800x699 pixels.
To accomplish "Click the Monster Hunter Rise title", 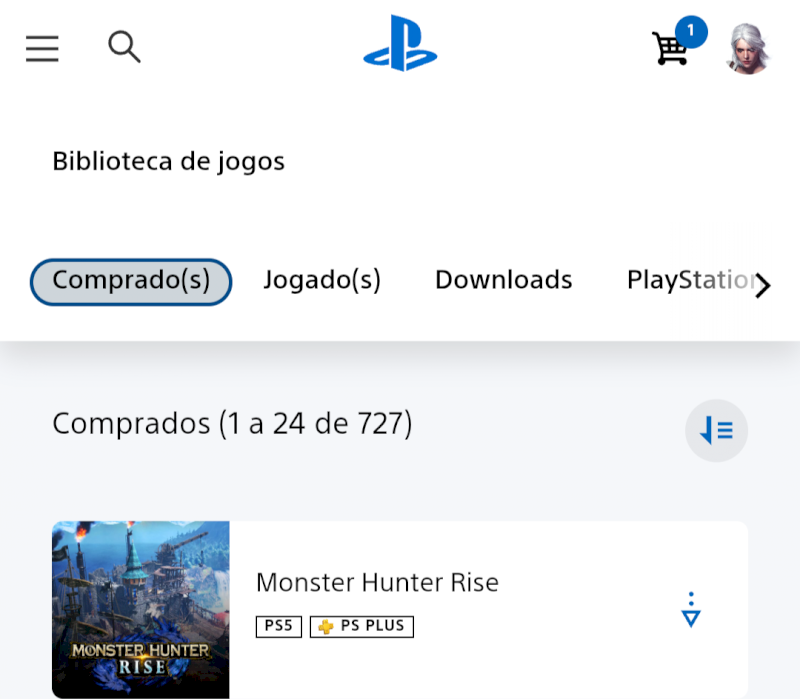I will [x=377, y=582].
